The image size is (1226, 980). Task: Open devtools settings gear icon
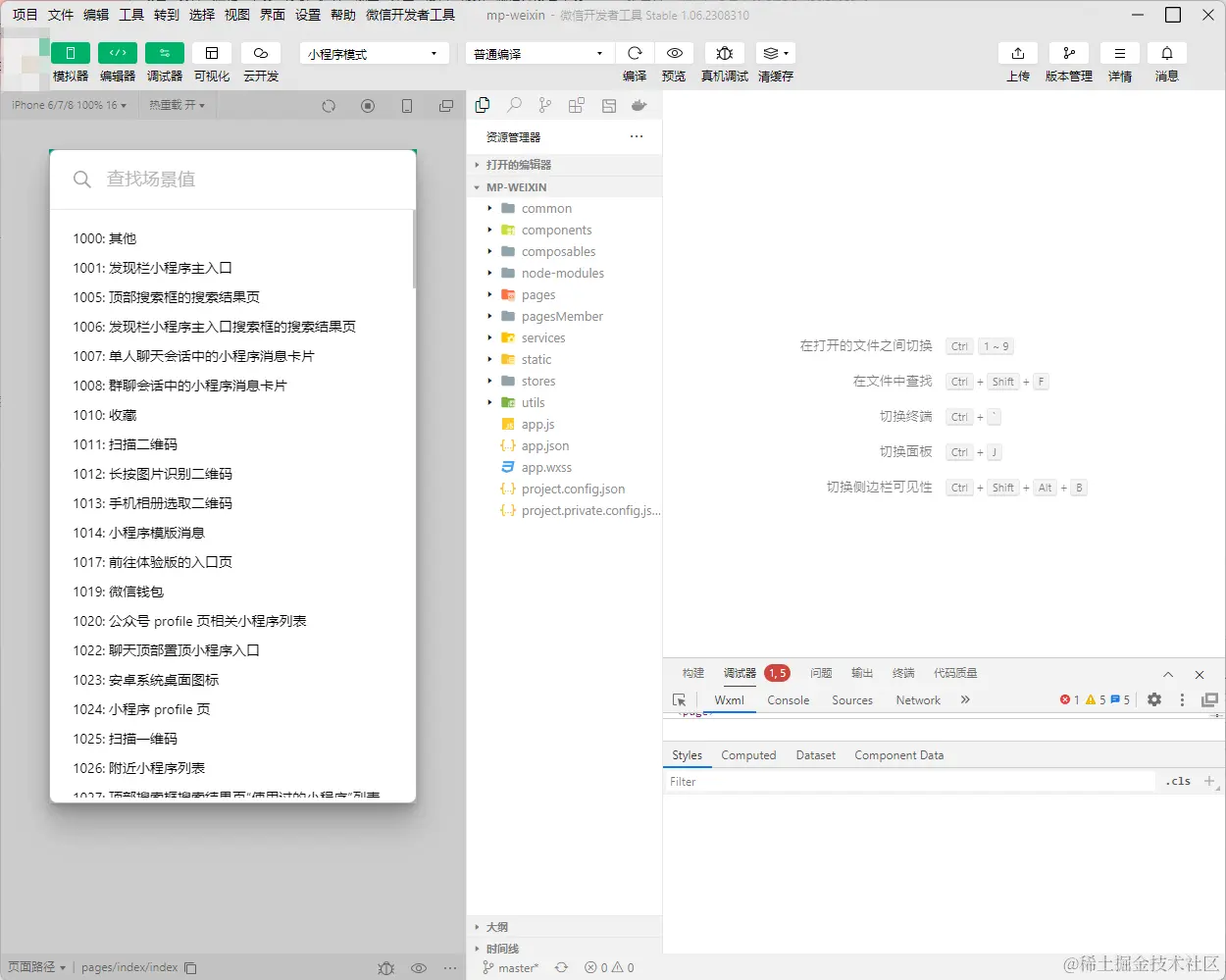pos(1154,699)
